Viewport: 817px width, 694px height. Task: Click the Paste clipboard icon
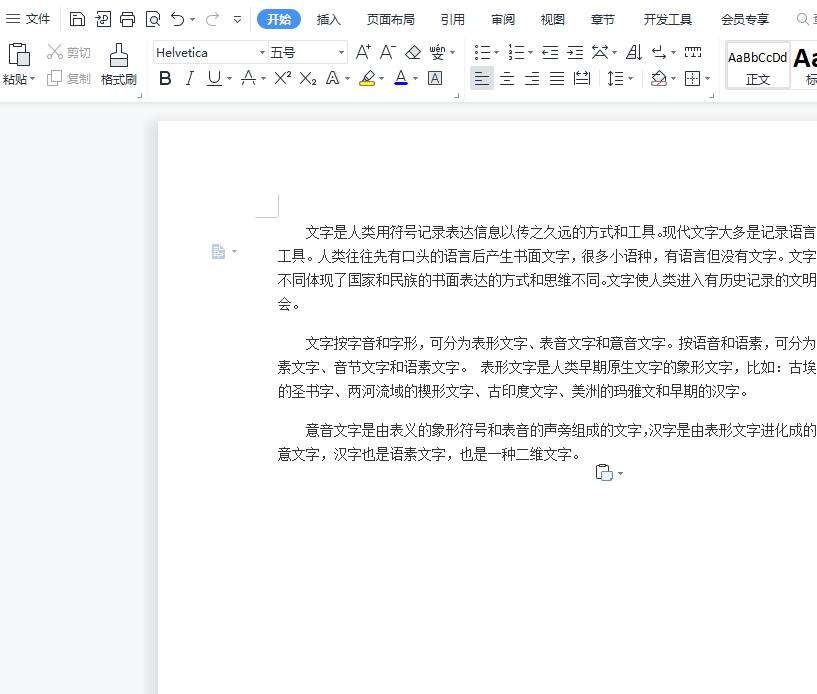pos(19,54)
